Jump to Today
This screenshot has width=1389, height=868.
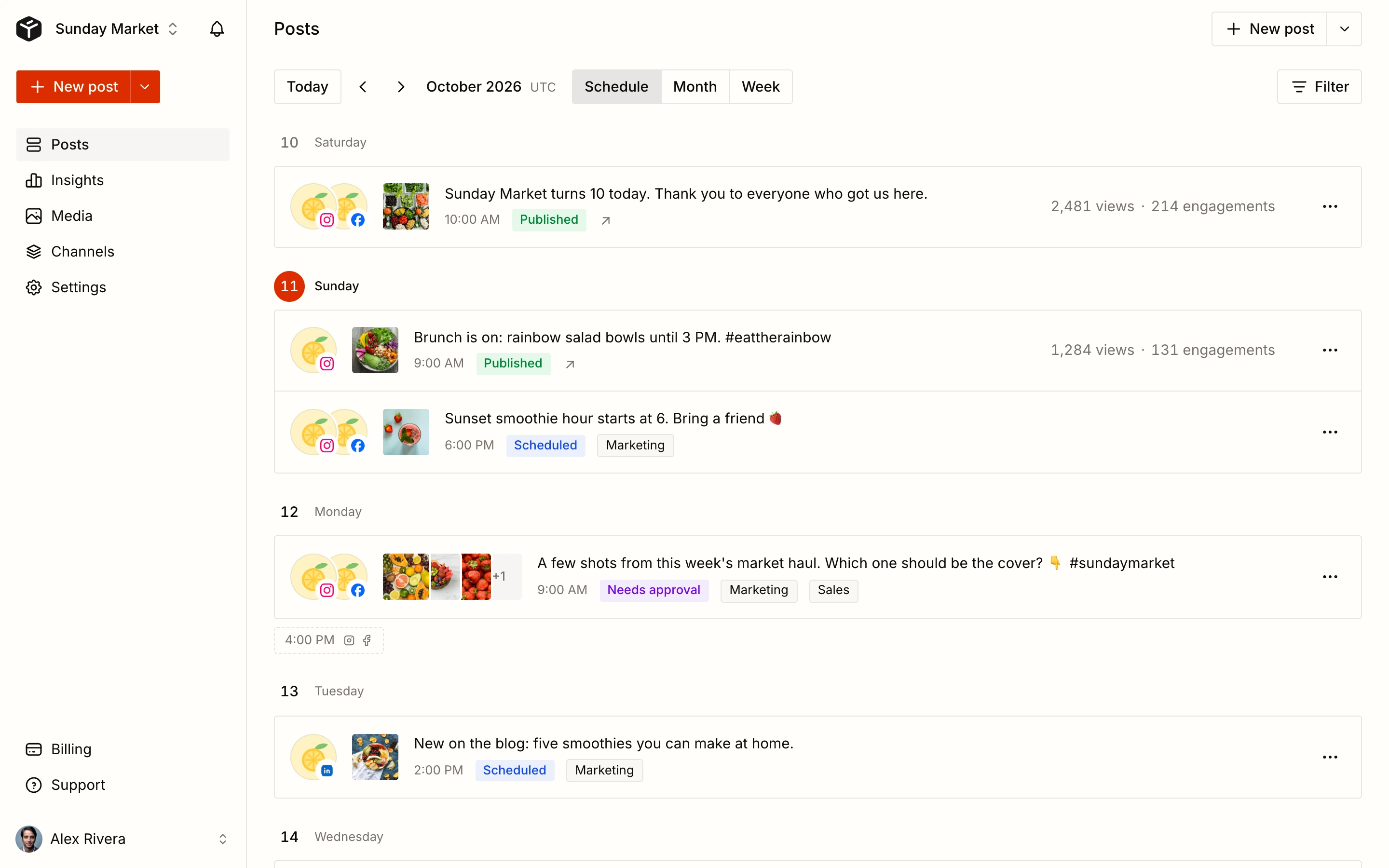[x=308, y=87]
